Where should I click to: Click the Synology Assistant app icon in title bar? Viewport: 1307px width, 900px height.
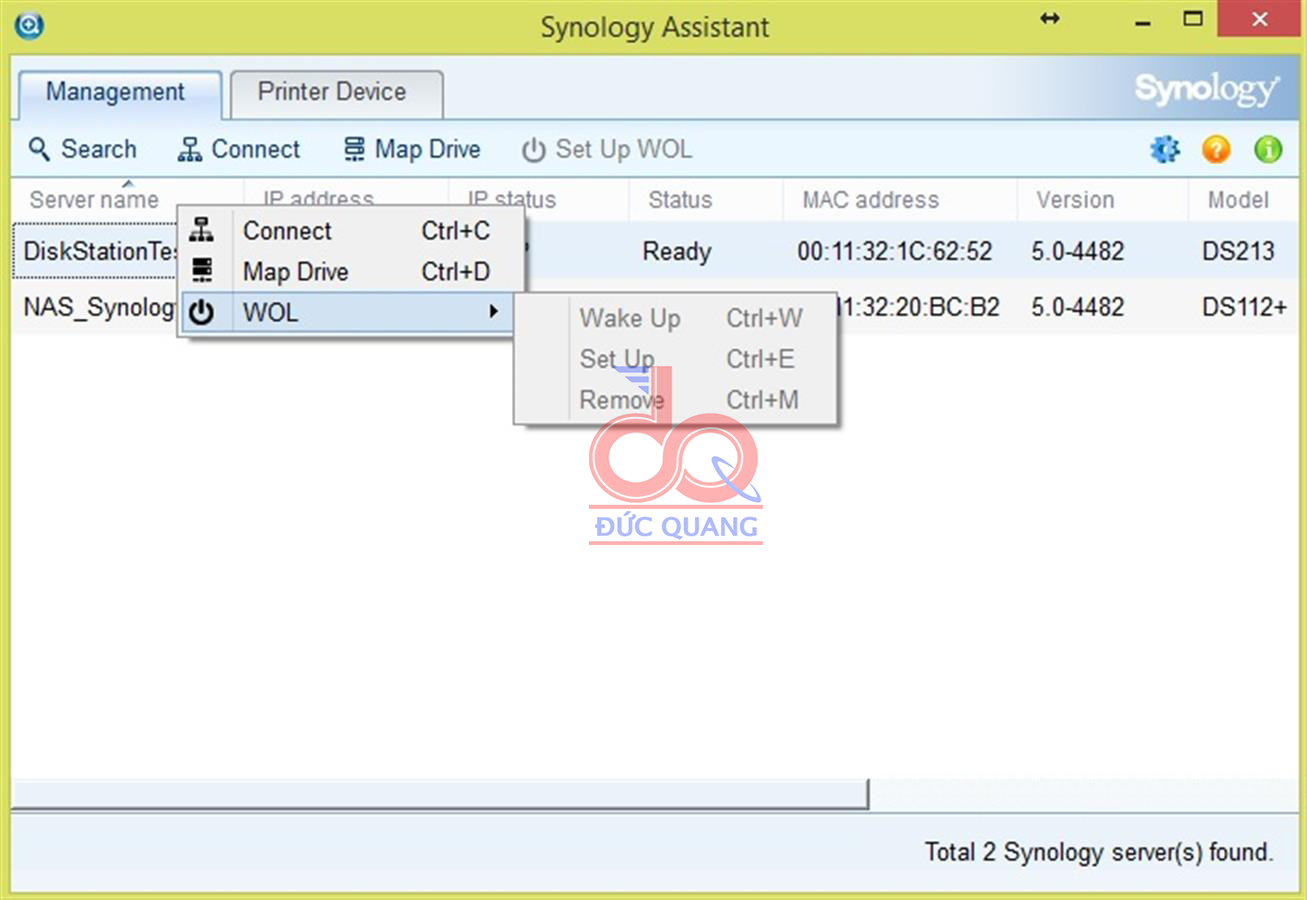point(29,26)
